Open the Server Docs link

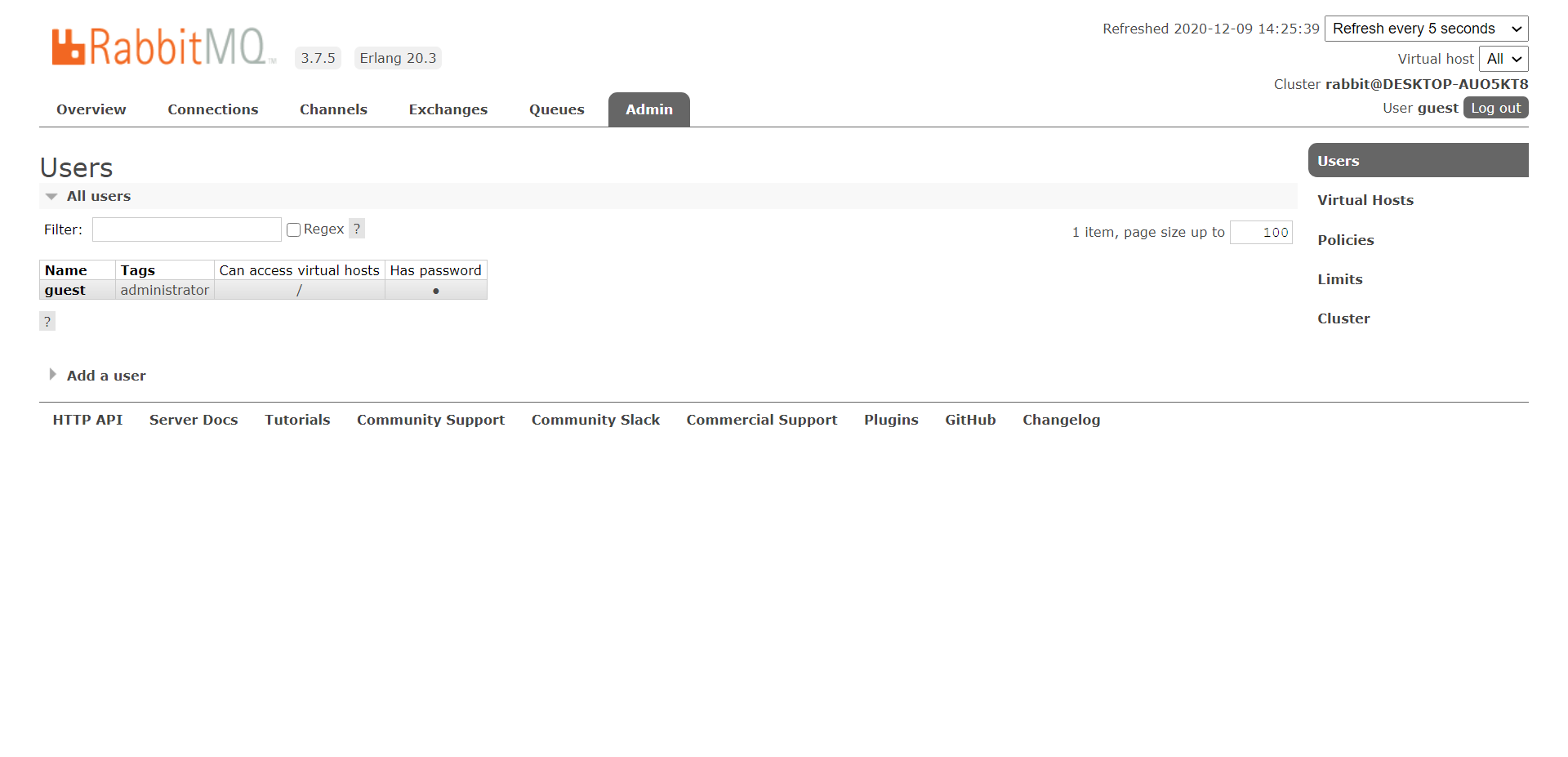194,420
